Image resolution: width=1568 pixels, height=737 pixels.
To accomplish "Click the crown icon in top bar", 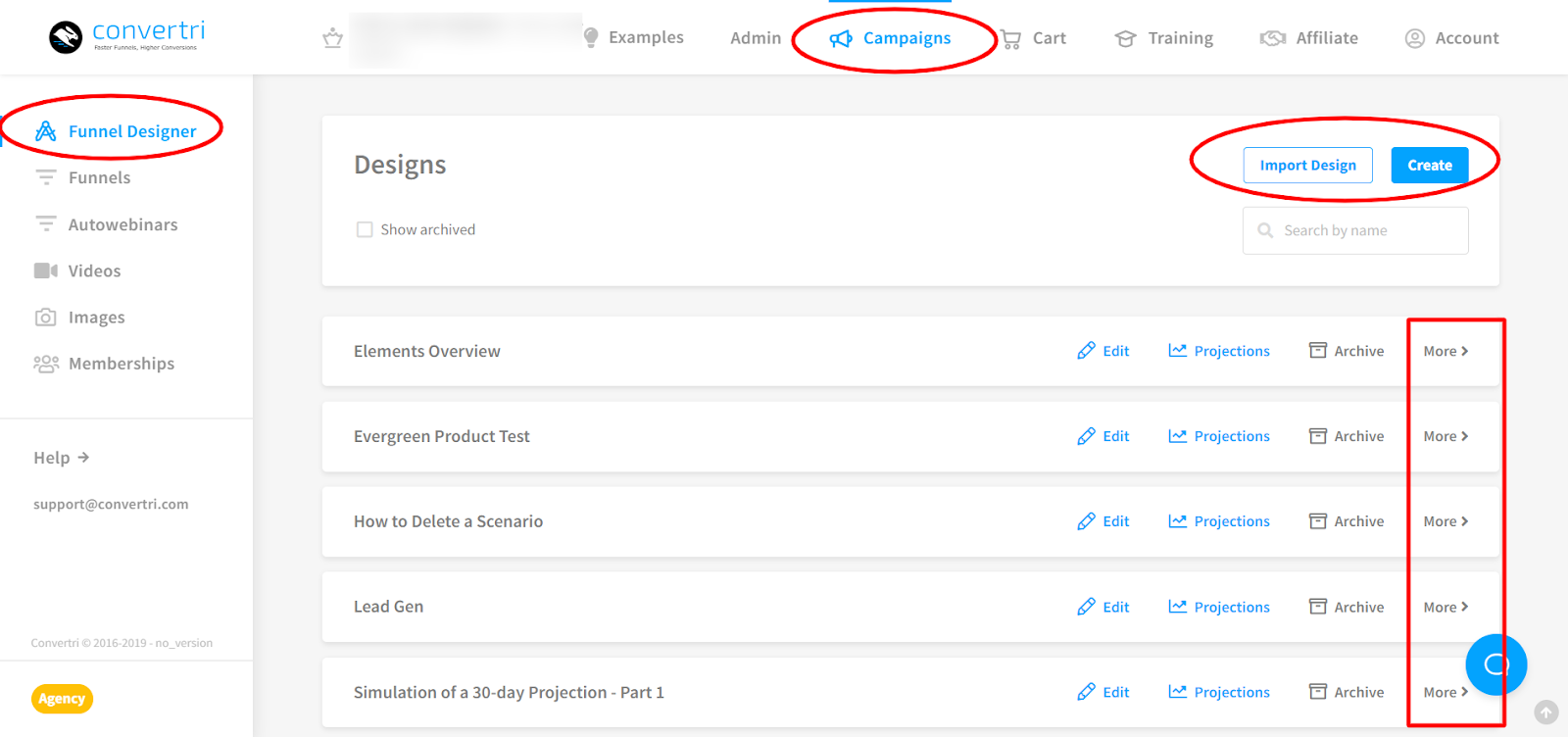I will (x=332, y=38).
